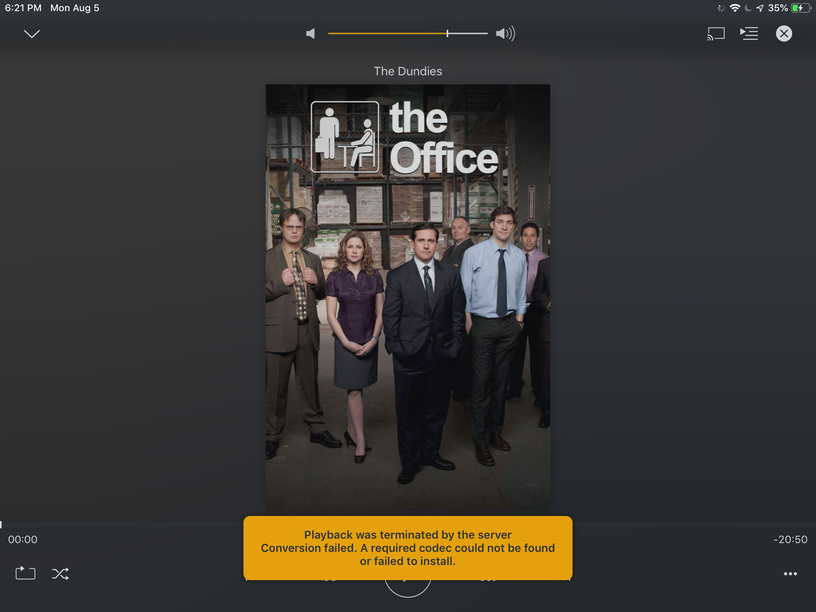The width and height of the screenshot is (816, 612).
Task: Dismiss the playback terminated error banner
Action: tap(408, 548)
